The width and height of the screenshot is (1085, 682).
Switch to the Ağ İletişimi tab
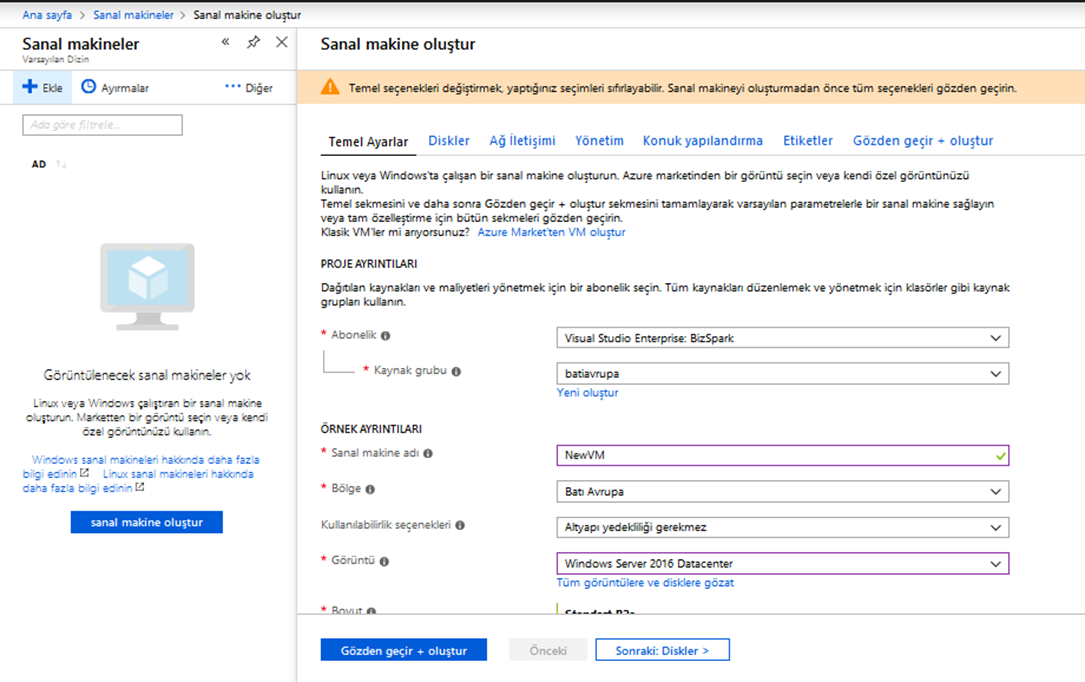tap(522, 140)
